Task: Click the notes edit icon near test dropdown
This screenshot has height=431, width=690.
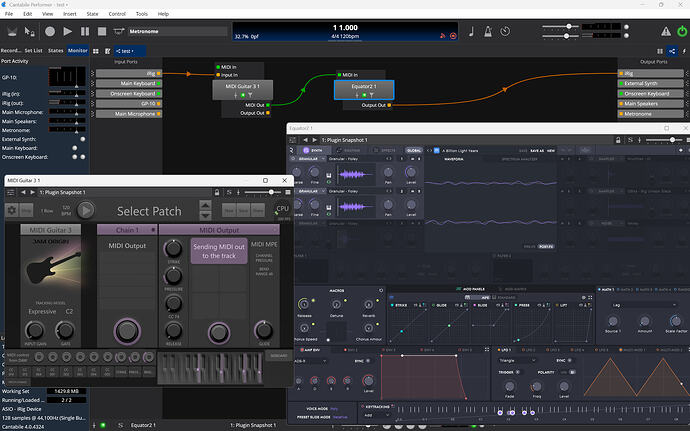Action: click(x=107, y=51)
